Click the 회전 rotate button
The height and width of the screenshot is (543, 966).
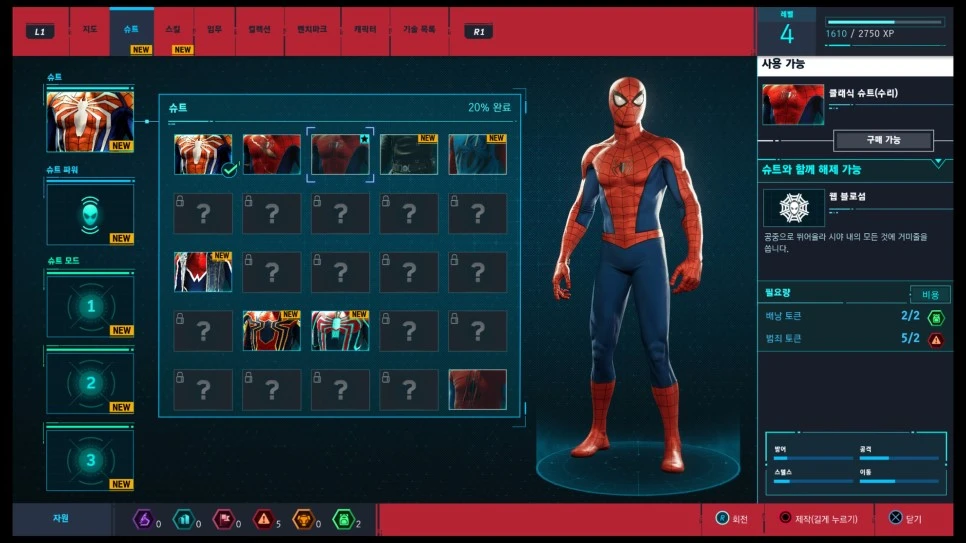(x=732, y=519)
